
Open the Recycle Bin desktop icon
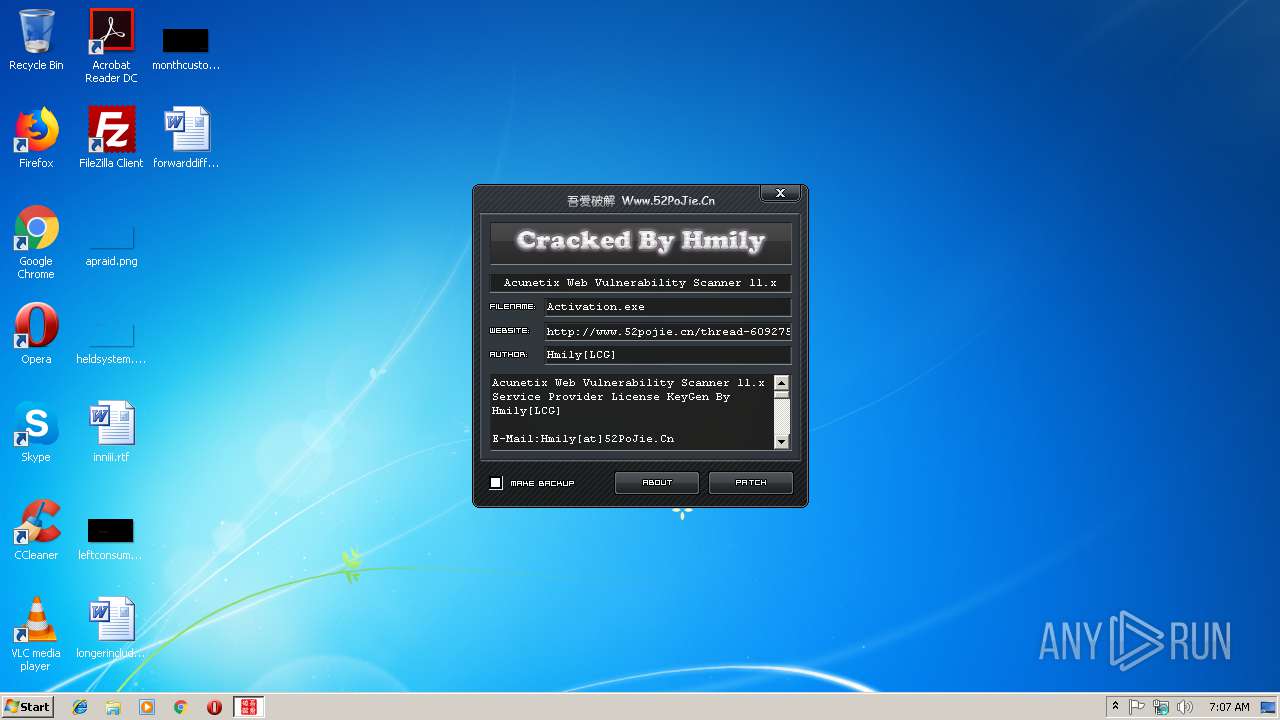[36, 40]
